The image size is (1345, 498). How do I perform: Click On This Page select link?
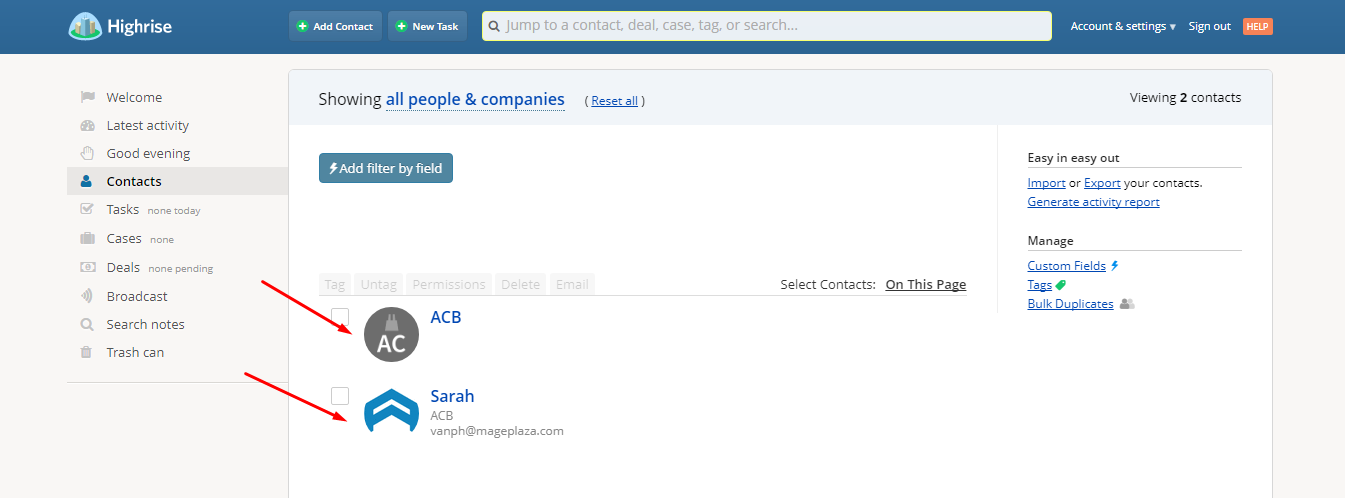click(x=926, y=285)
